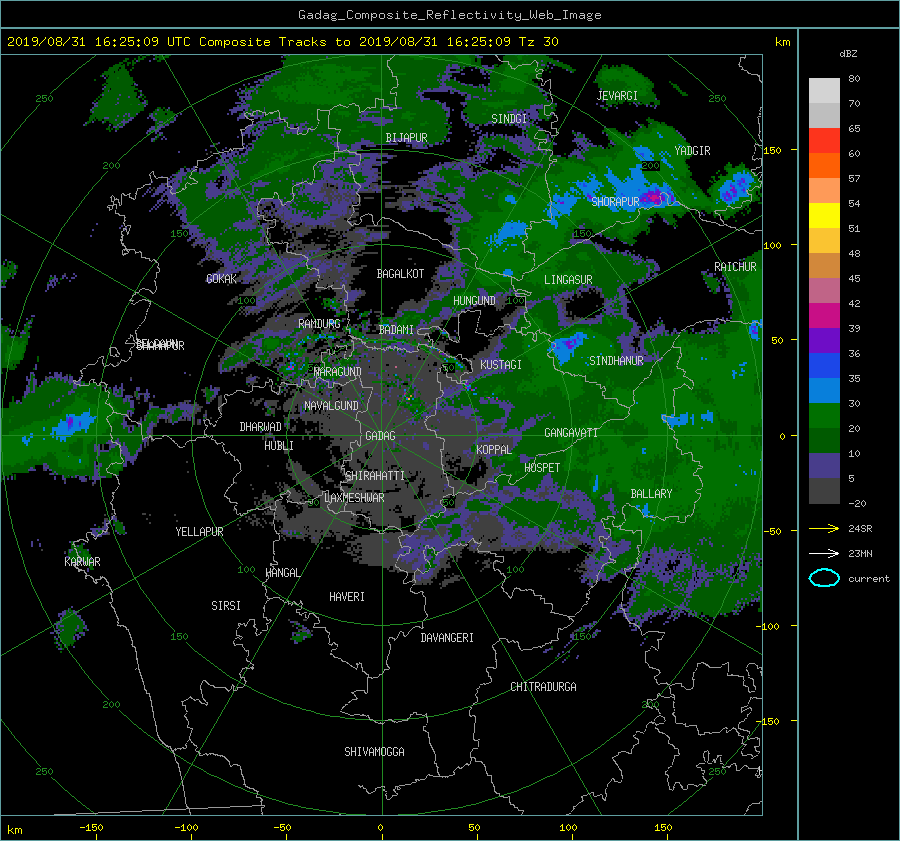The height and width of the screenshot is (841, 900).
Task: Click the SHIVAMOGGA city label
Action: click(374, 752)
